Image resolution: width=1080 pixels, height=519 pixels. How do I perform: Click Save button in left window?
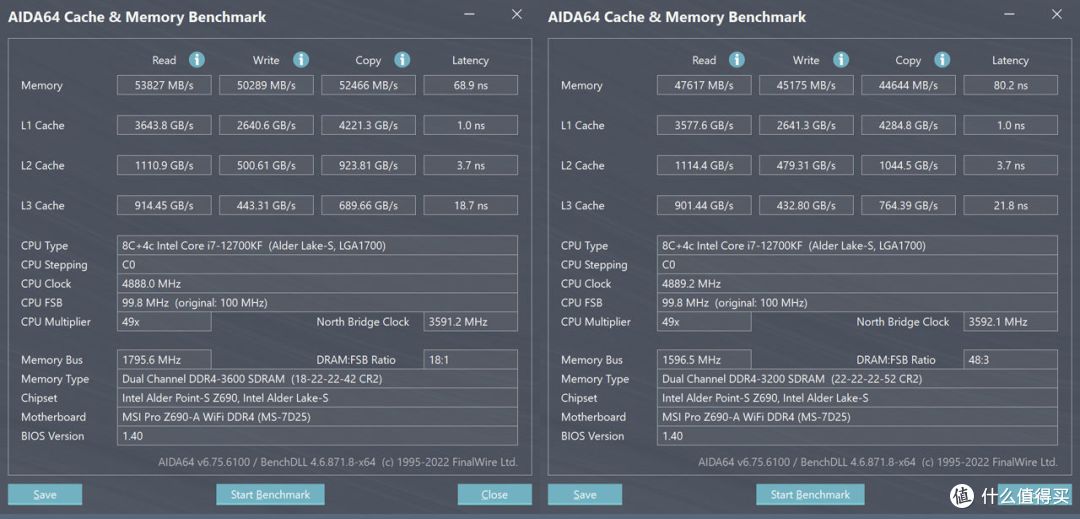(x=45, y=494)
